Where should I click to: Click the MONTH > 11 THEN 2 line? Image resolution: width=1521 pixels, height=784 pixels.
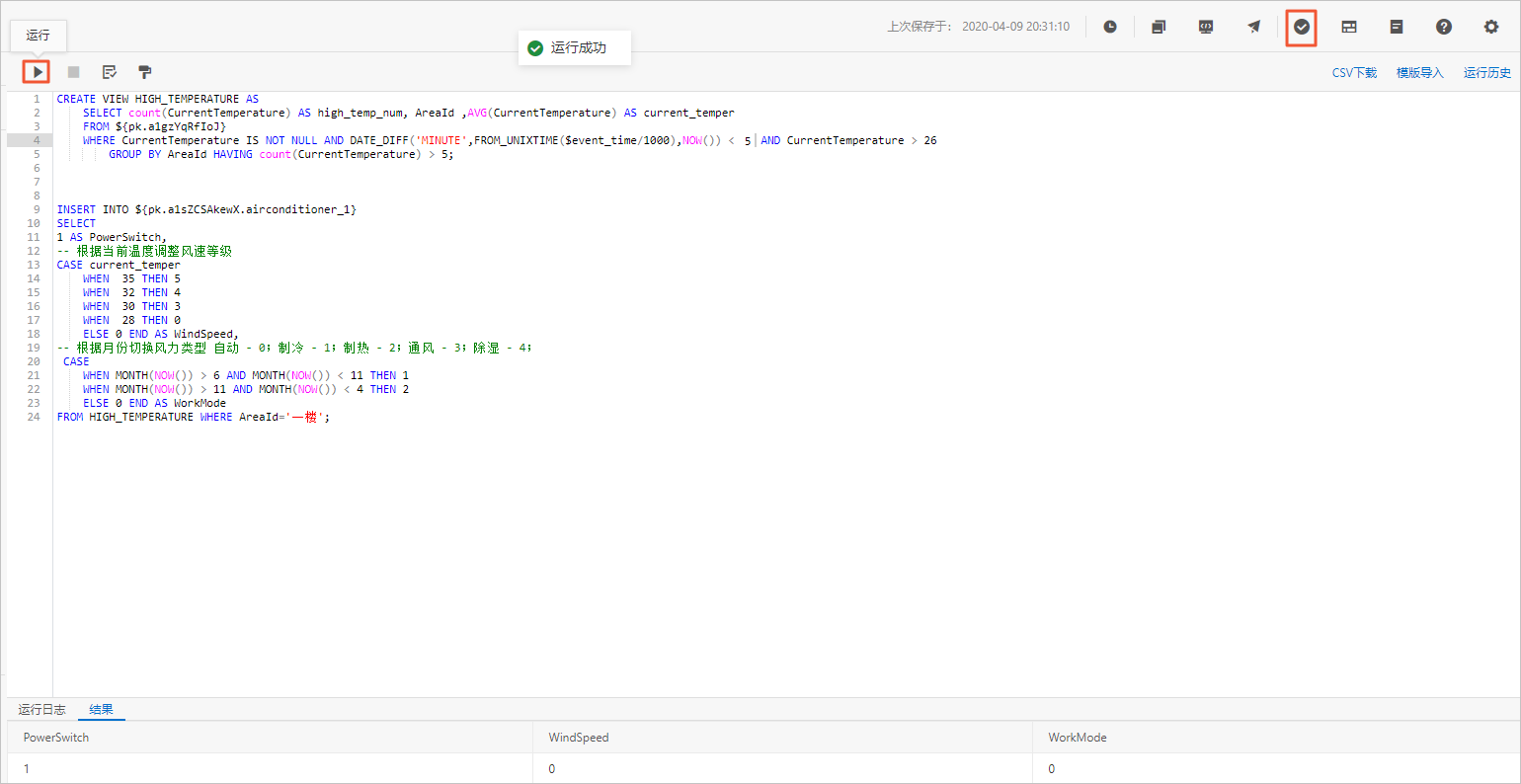[246, 389]
